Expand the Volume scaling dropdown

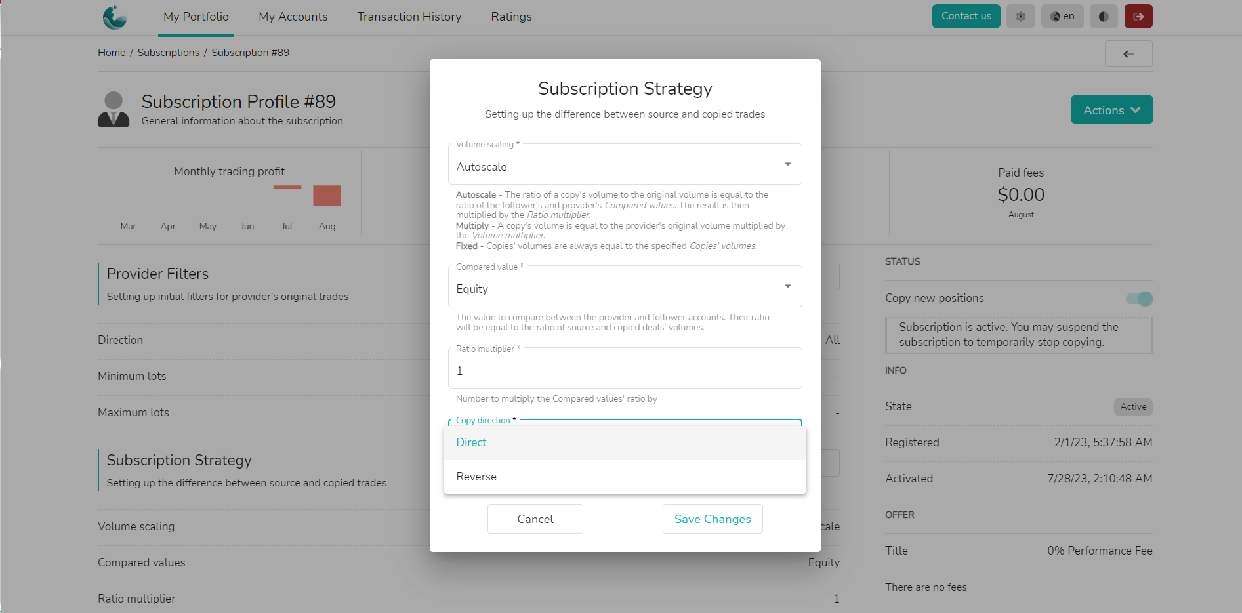[x=625, y=166]
